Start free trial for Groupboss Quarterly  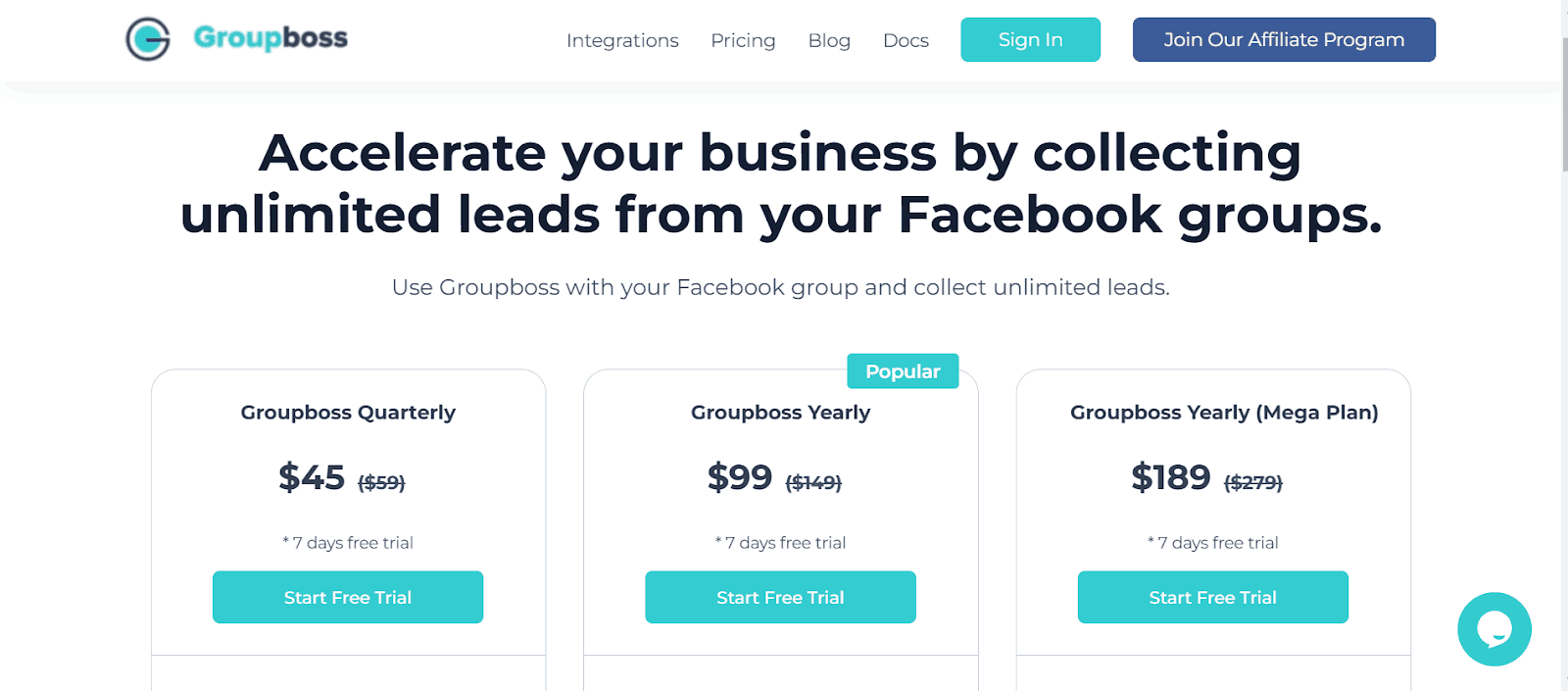348,597
